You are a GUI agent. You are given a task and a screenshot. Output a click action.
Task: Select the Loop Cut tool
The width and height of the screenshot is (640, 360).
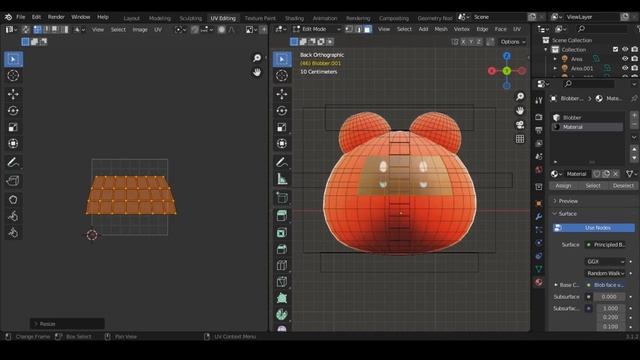coord(282,265)
